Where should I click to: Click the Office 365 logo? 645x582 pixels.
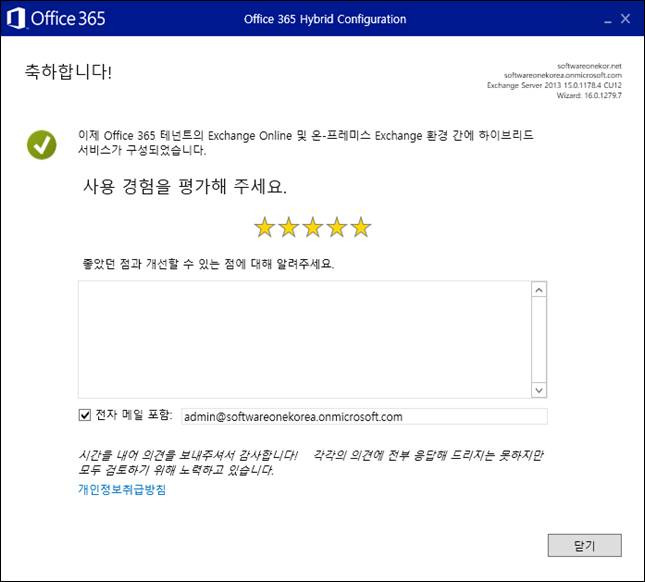point(56,19)
